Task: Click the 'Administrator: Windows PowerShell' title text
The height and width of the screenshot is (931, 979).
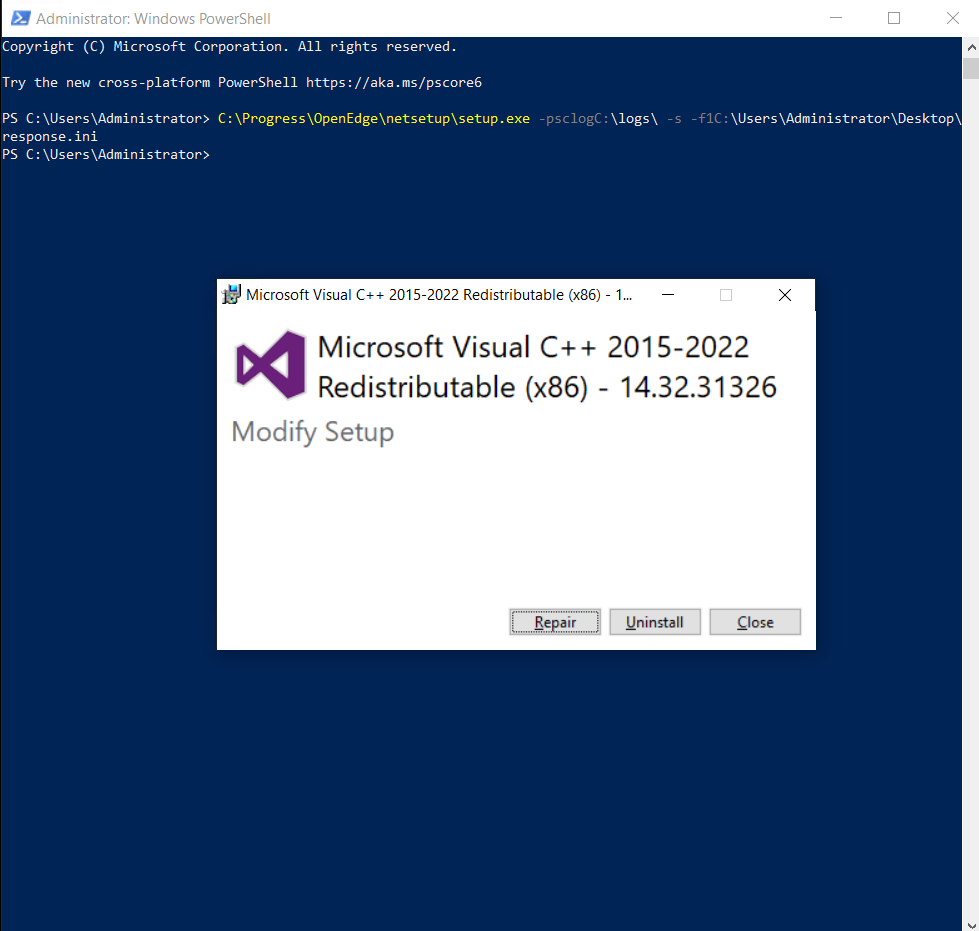Action: [153, 19]
